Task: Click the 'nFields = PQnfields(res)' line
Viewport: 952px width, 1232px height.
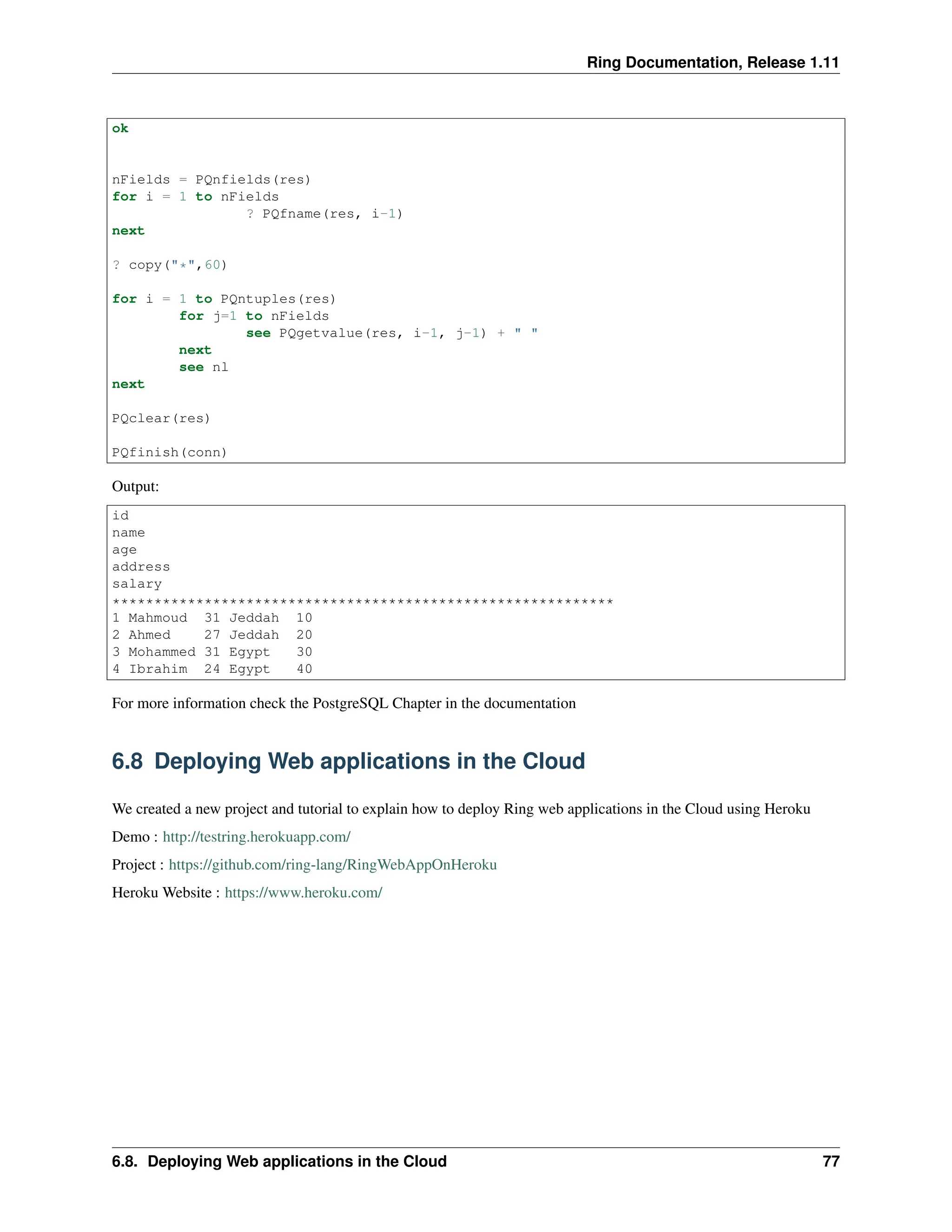Action: pos(211,180)
